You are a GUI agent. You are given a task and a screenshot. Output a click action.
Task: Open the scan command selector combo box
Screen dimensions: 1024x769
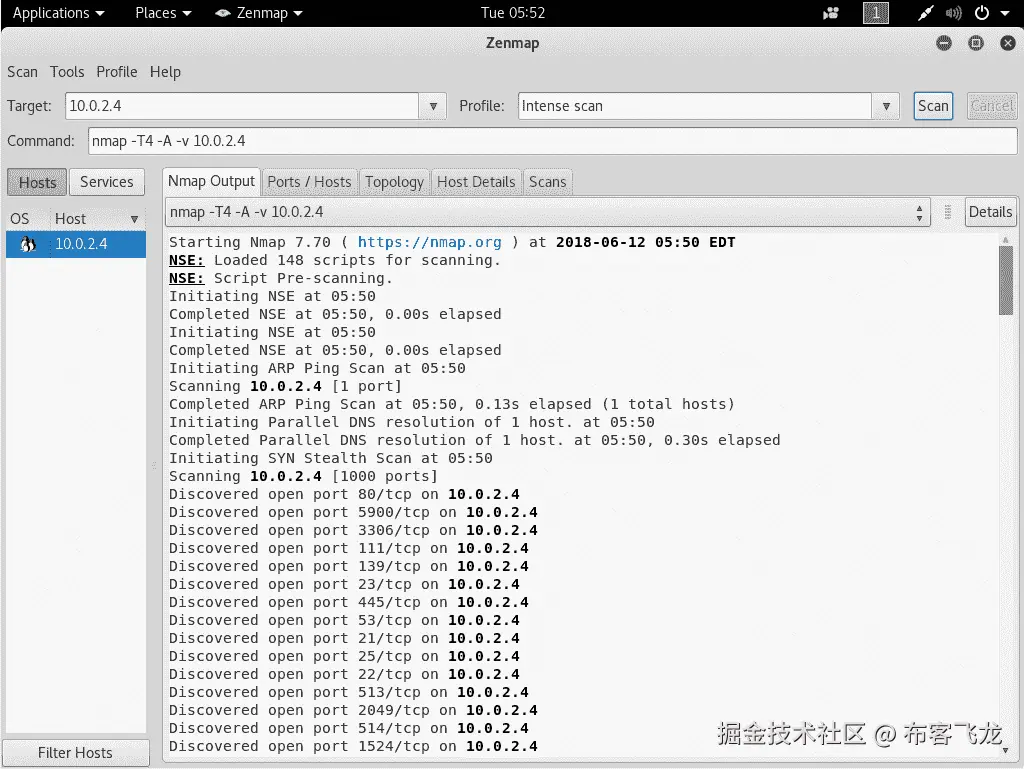tap(547, 212)
